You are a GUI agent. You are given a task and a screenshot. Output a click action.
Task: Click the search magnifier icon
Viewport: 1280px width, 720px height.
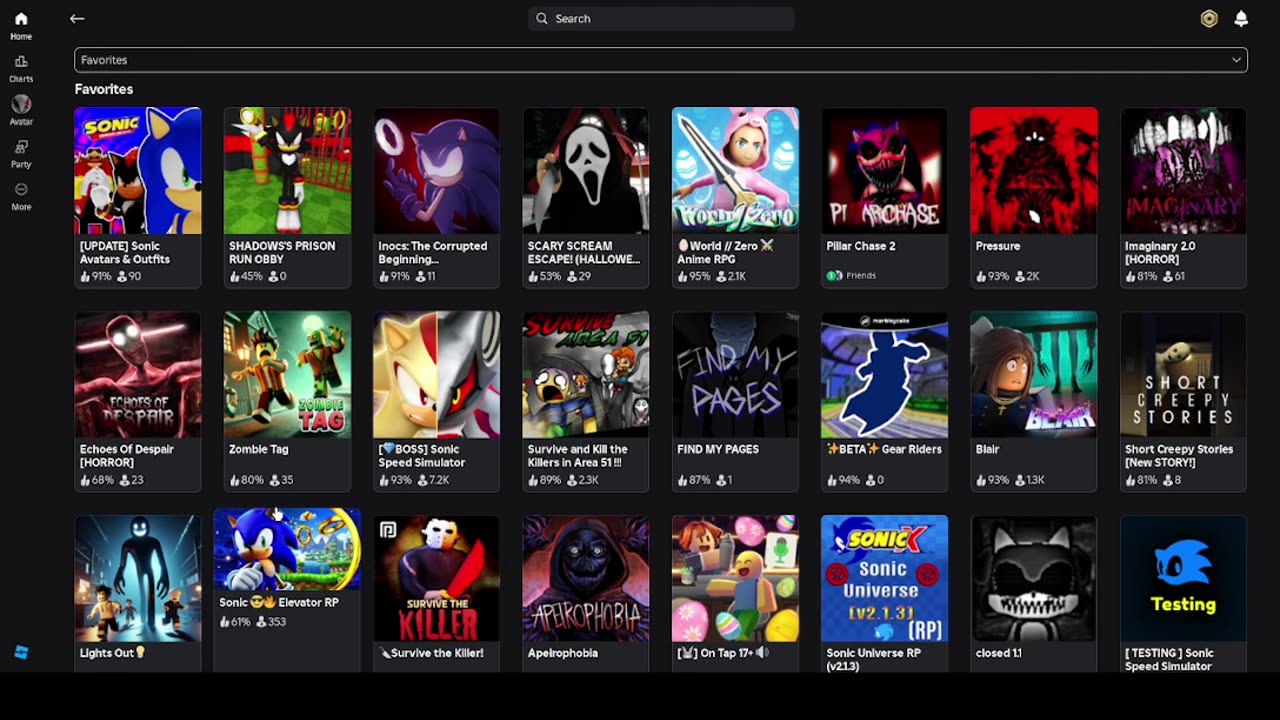tap(542, 18)
